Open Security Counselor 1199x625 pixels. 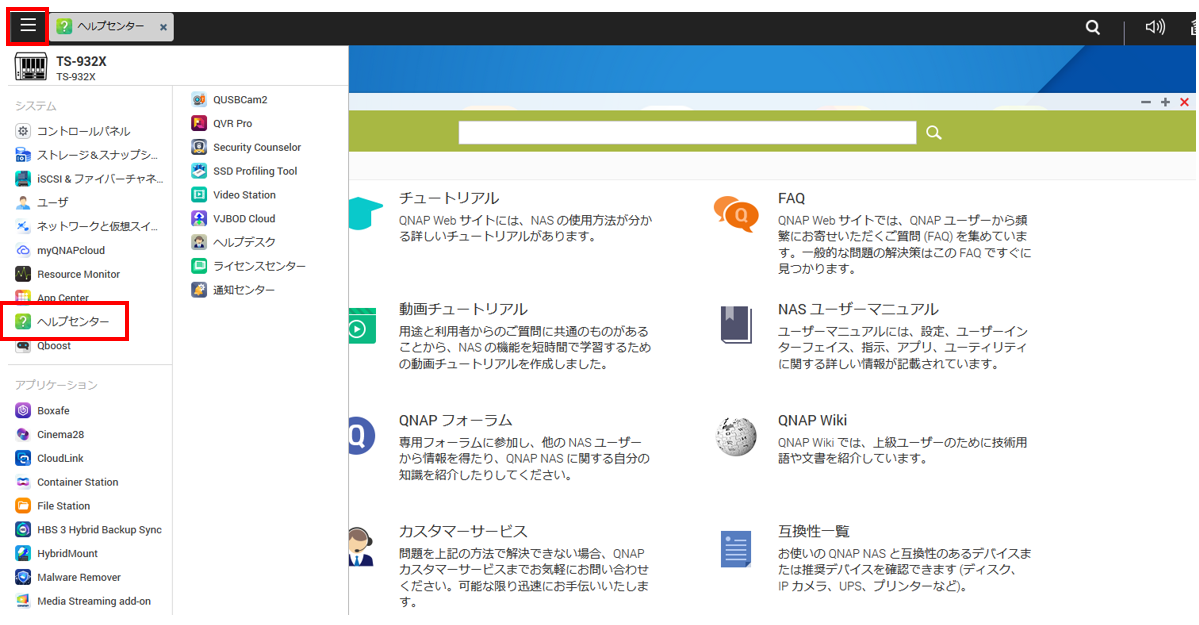(x=246, y=147)
